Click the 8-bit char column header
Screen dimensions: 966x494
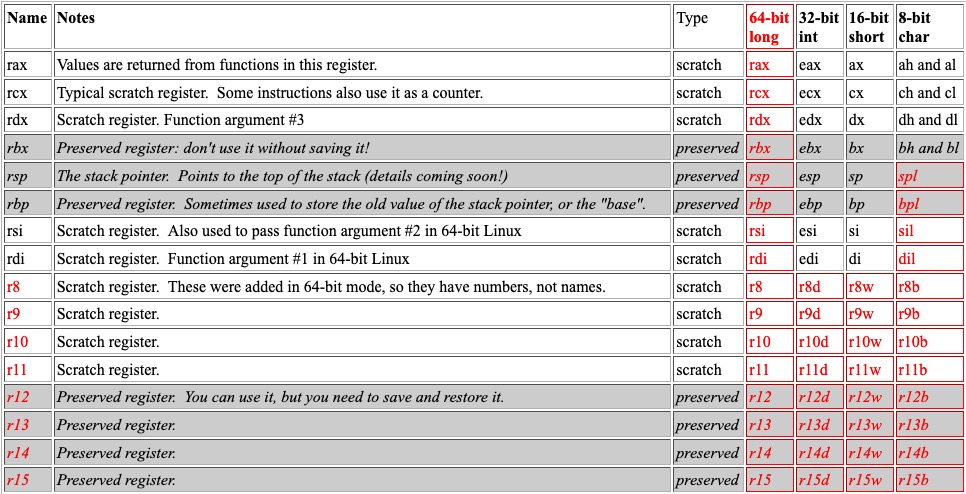pyautogui.click(x=929, y=27)
